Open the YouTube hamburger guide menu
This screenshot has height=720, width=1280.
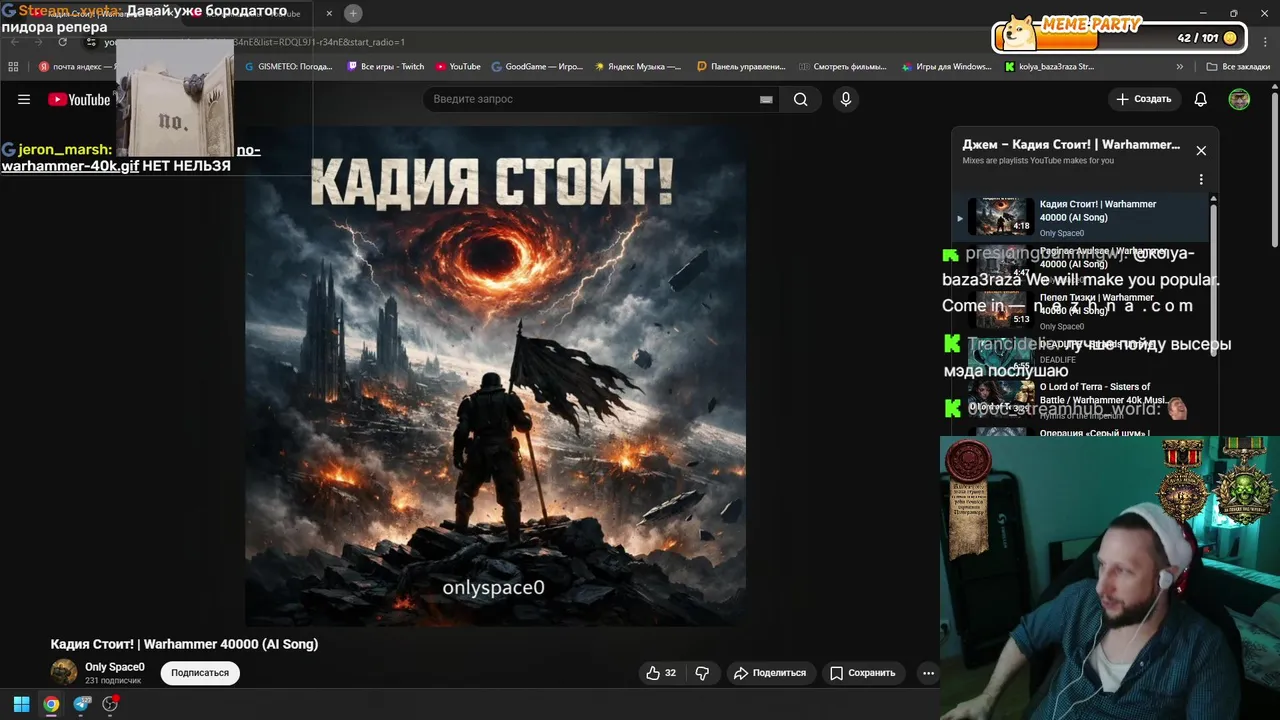click(24, 99)
